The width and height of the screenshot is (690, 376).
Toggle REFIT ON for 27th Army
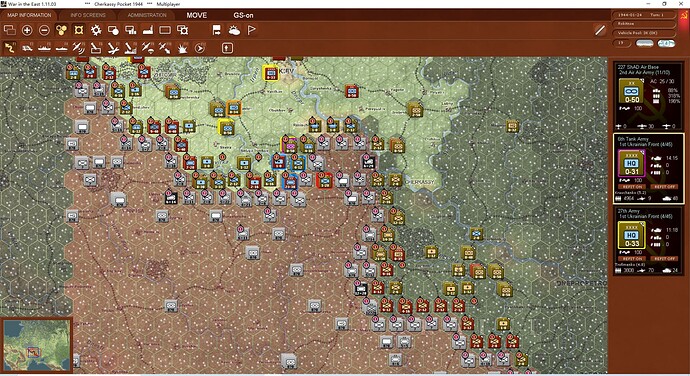tap(632, 258)
